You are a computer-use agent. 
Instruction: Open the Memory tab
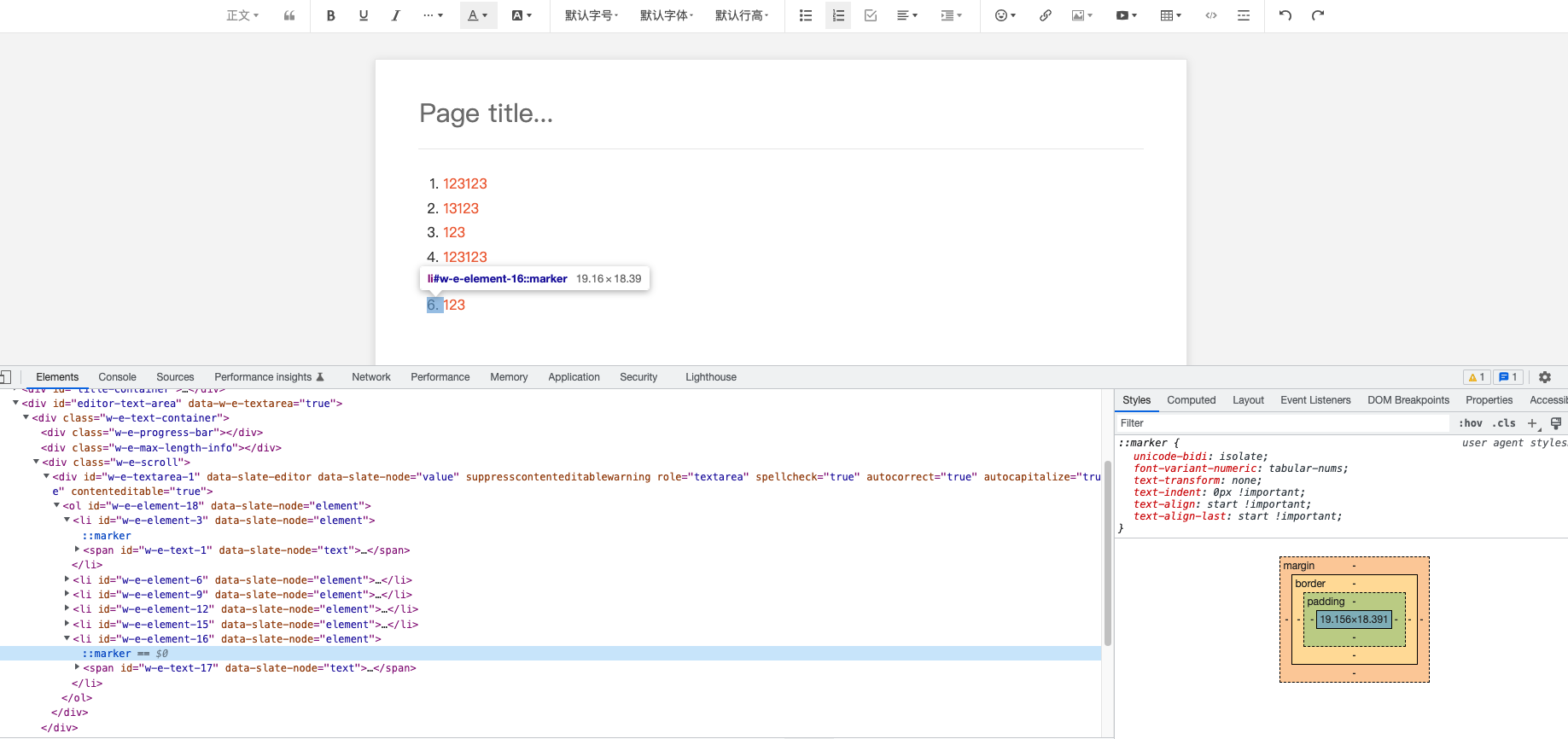[x=509, y=377]
